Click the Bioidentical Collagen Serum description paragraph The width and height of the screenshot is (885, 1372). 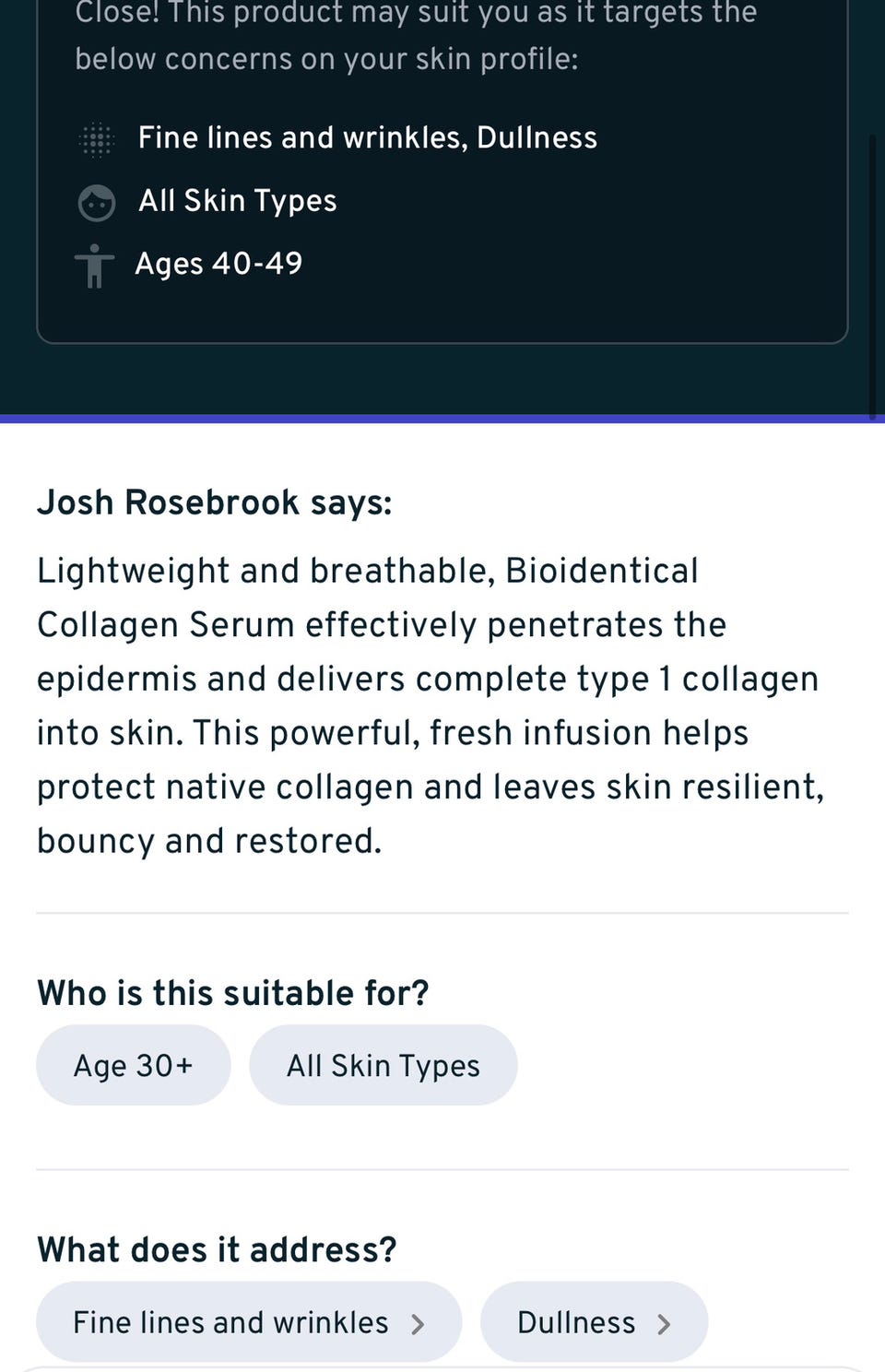pos(429,705)
